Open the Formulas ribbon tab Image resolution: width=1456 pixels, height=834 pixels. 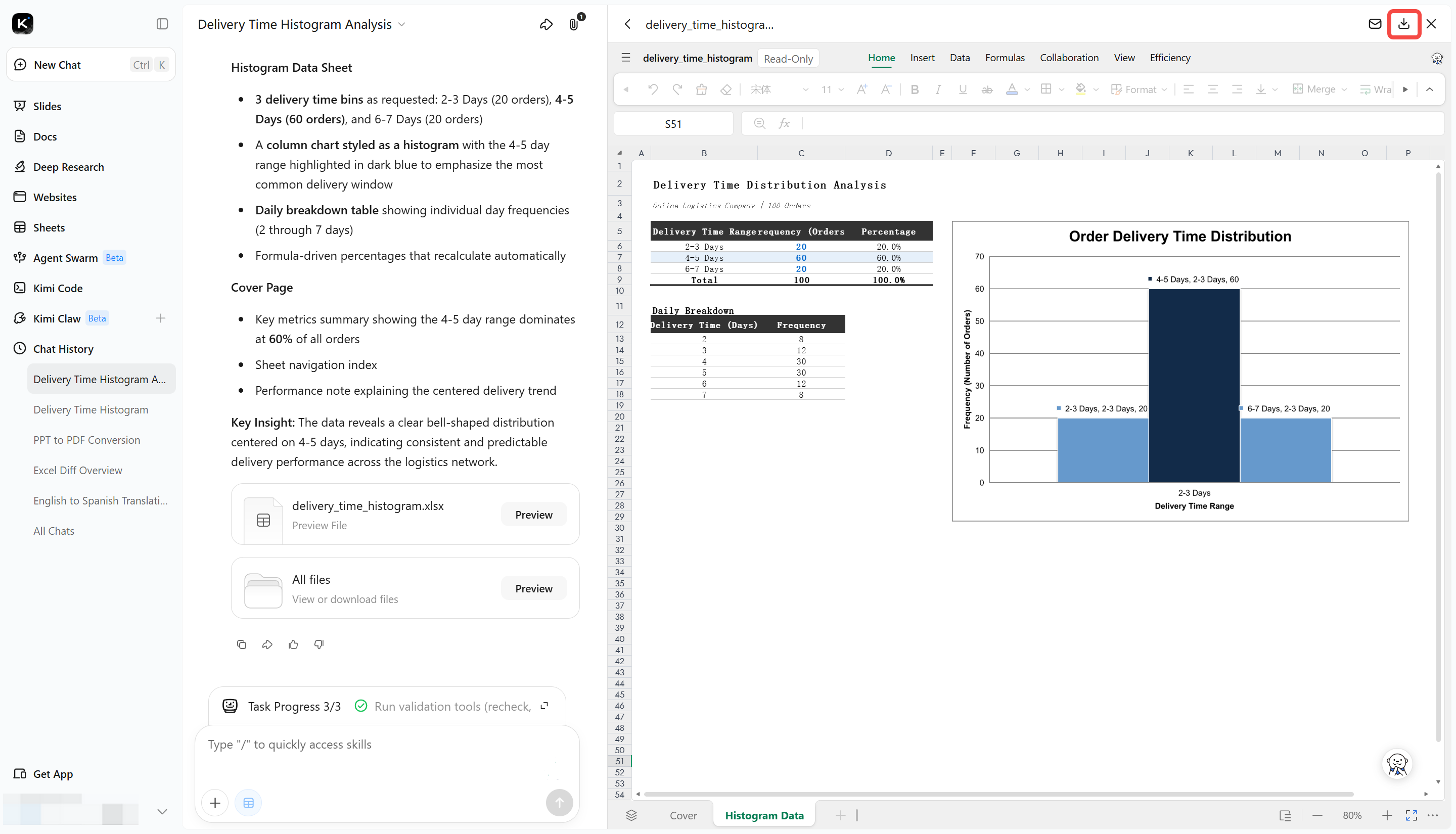pos(1005,58)
